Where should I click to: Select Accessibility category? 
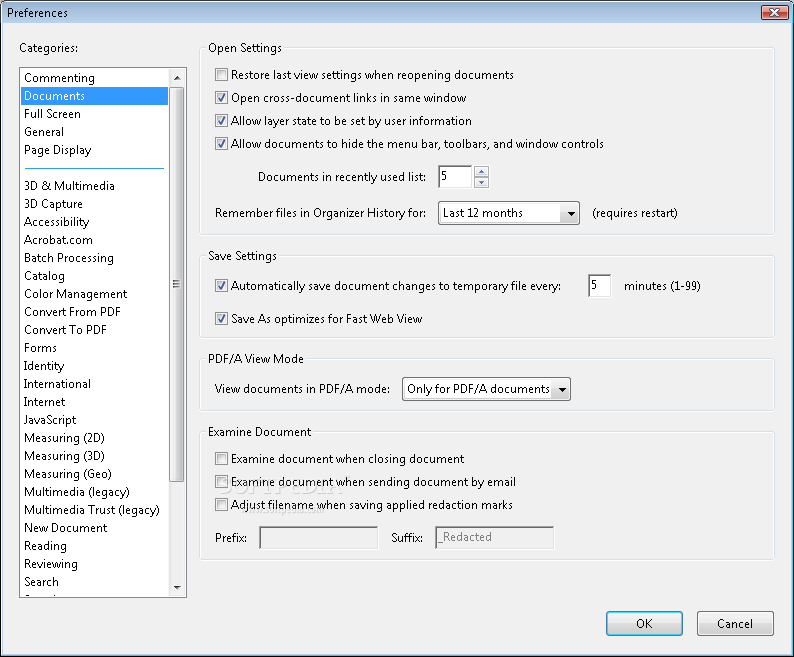coord(94,222)
